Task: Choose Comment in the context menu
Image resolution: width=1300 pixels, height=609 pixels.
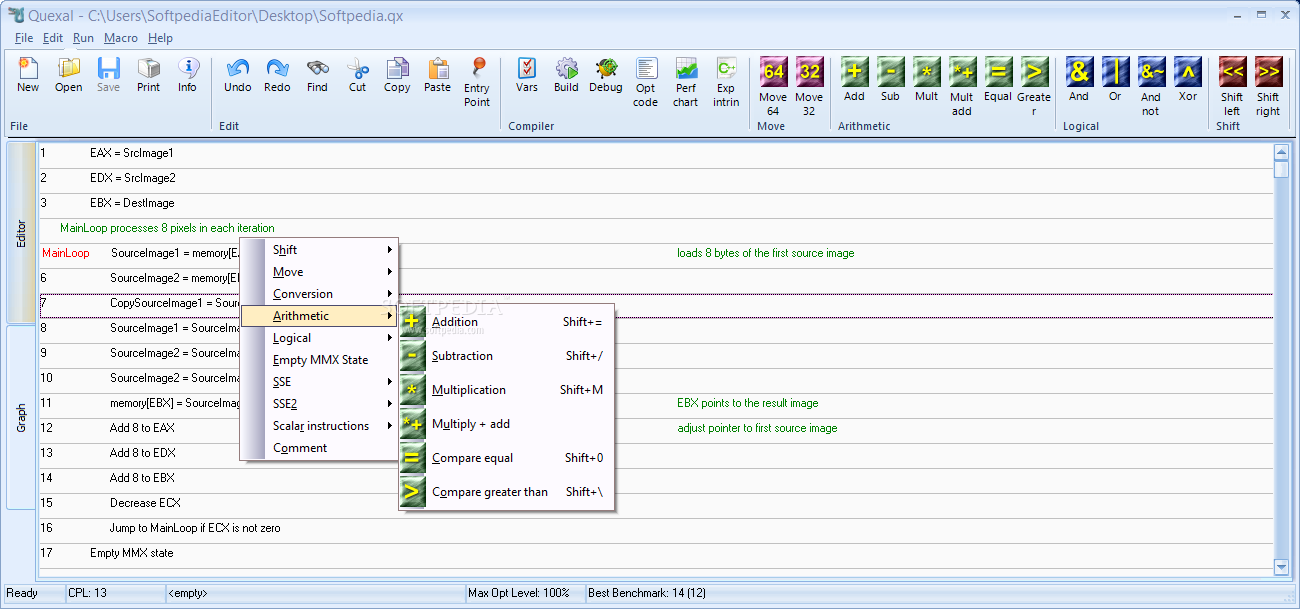Action: pos(320,448)
